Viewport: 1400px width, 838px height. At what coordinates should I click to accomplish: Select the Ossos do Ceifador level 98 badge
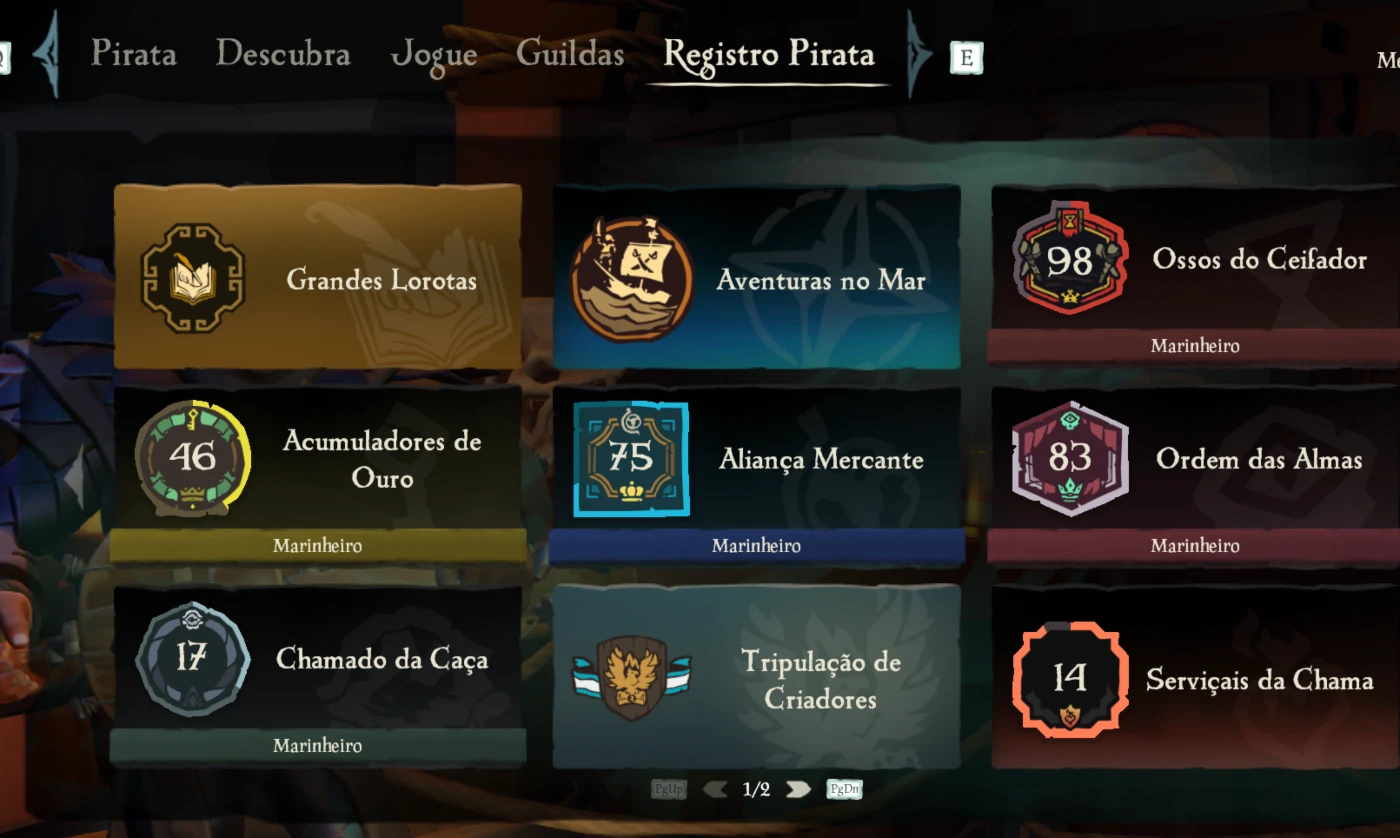pos(1070,258)
